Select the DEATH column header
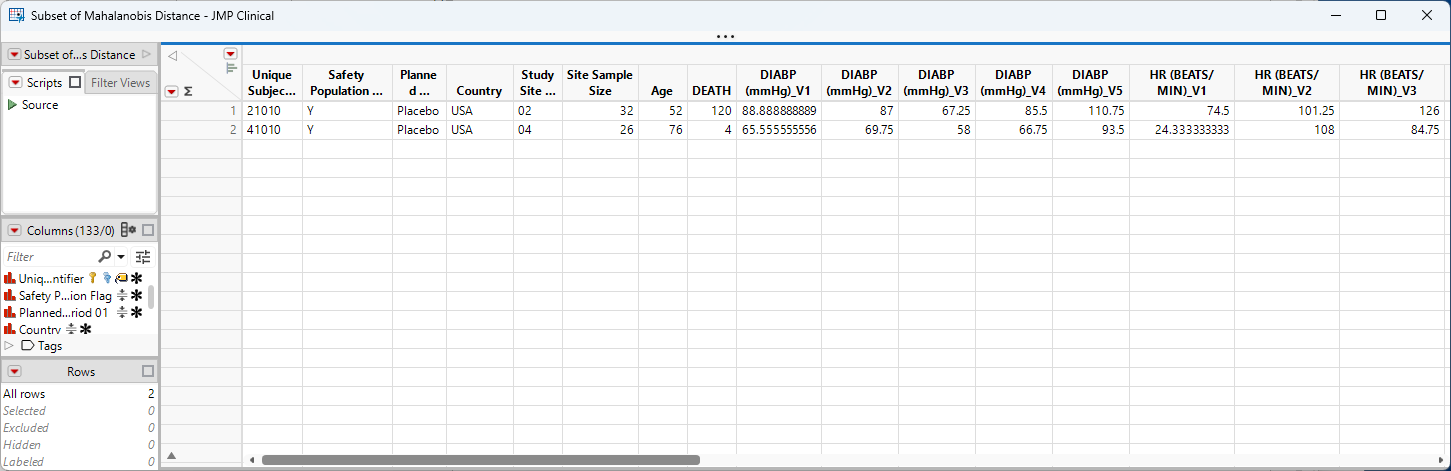 (x=711, y=90)
